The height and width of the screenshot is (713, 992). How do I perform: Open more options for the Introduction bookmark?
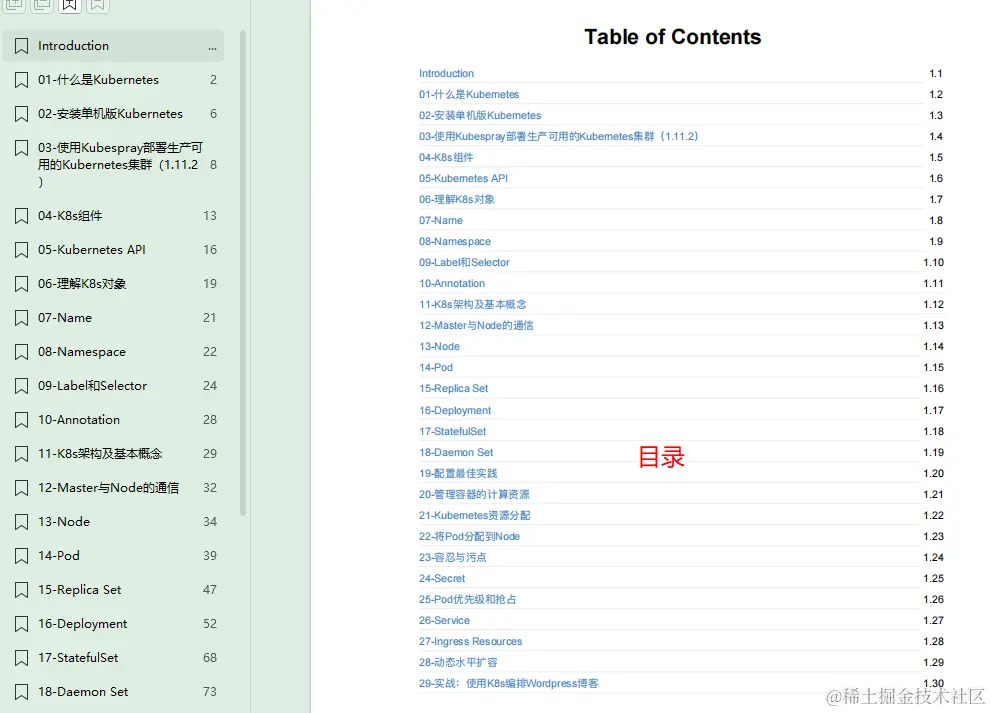[x=212, y=46]
